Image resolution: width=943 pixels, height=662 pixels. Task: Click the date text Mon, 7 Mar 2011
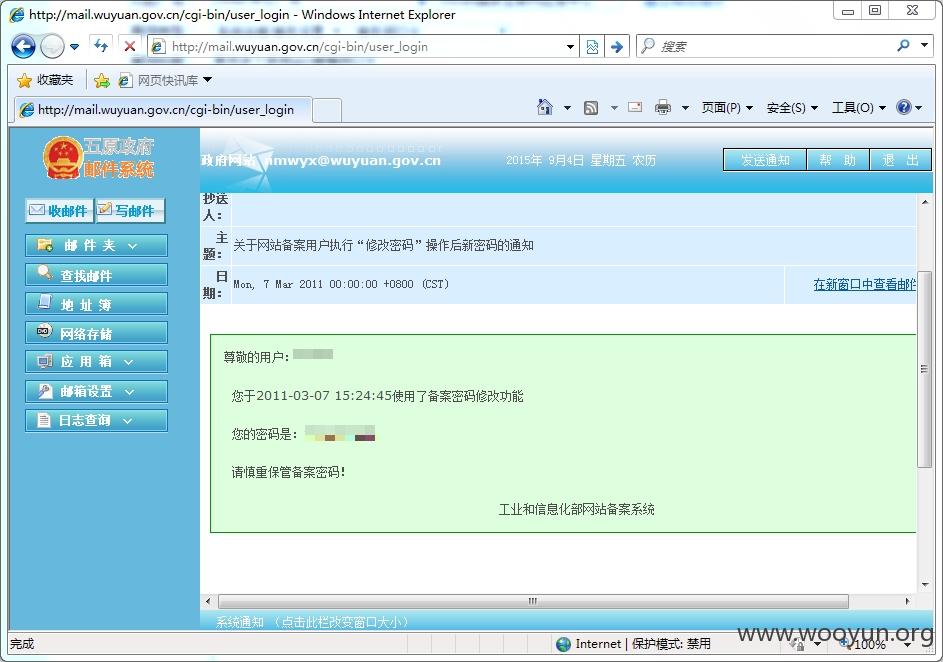pyautogui.click(x=341, y=284)
